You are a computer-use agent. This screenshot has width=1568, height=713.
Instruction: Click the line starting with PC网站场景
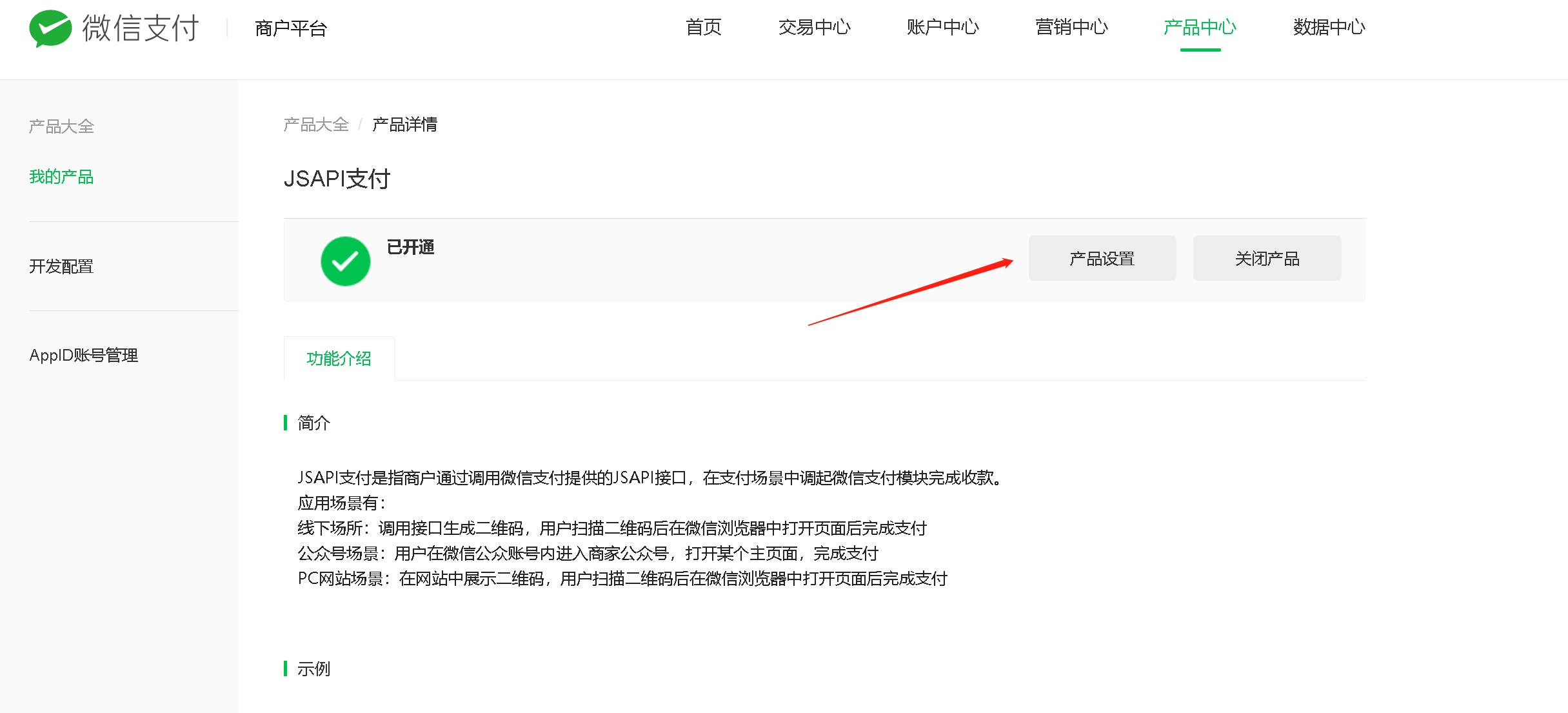coord(622,579)
